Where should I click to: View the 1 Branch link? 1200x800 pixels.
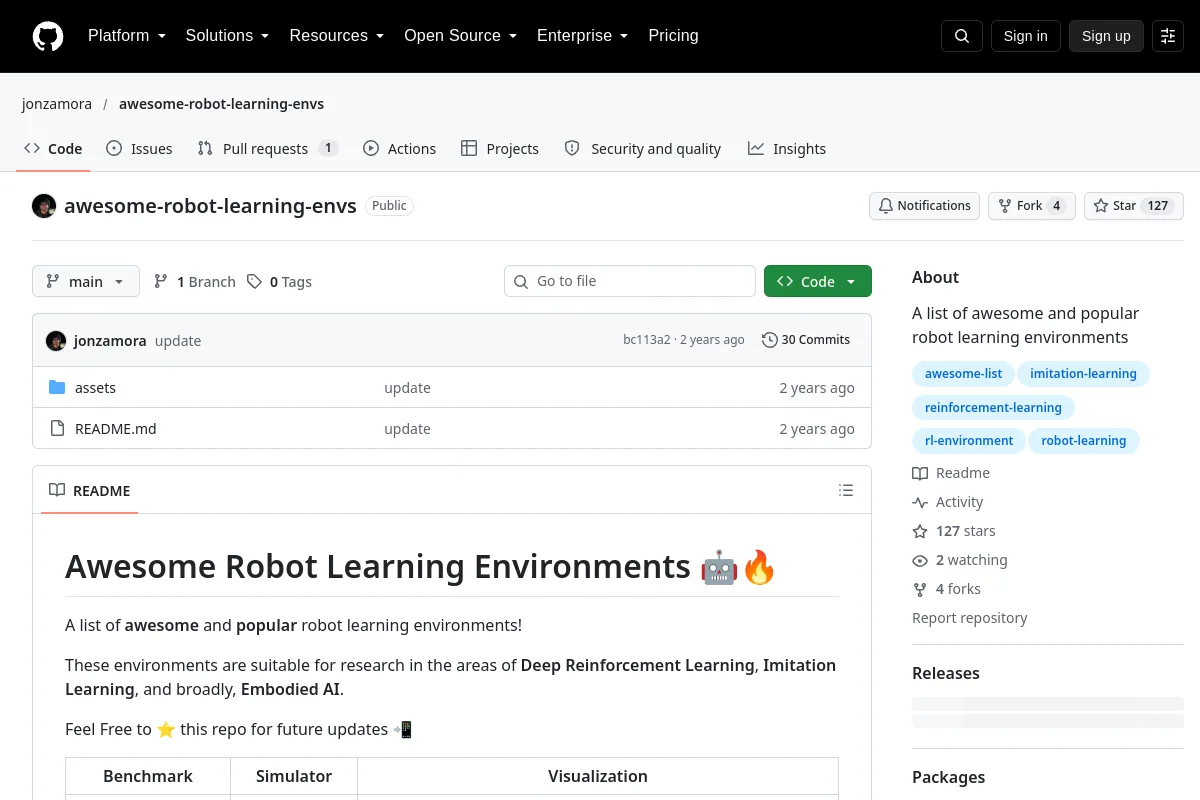pos(195,282)
